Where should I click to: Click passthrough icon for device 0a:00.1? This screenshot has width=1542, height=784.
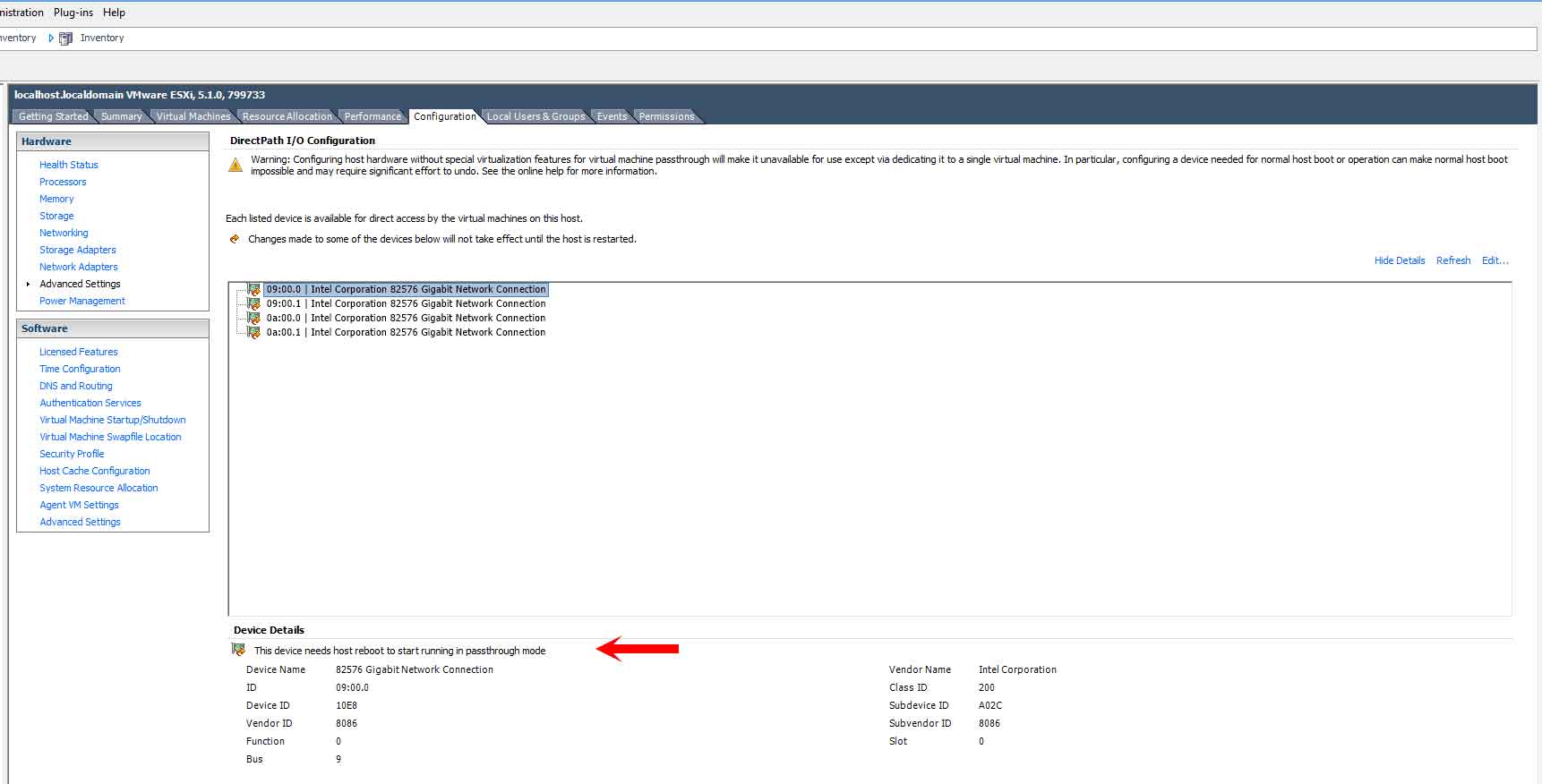coord(254,332)
